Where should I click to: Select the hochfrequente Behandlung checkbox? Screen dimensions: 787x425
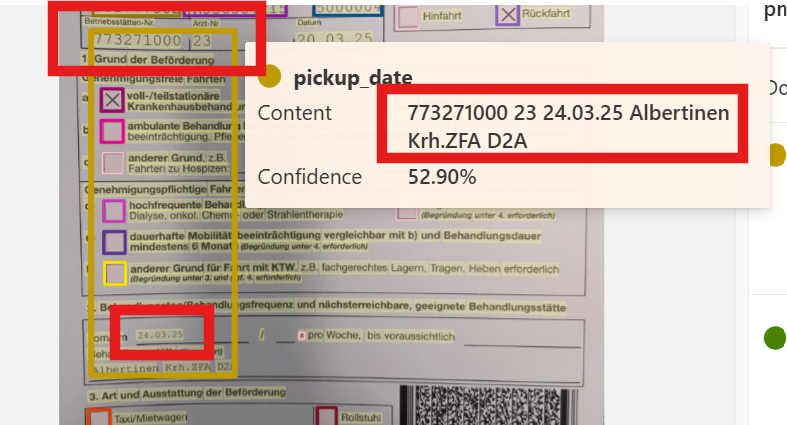coord(114,211)
